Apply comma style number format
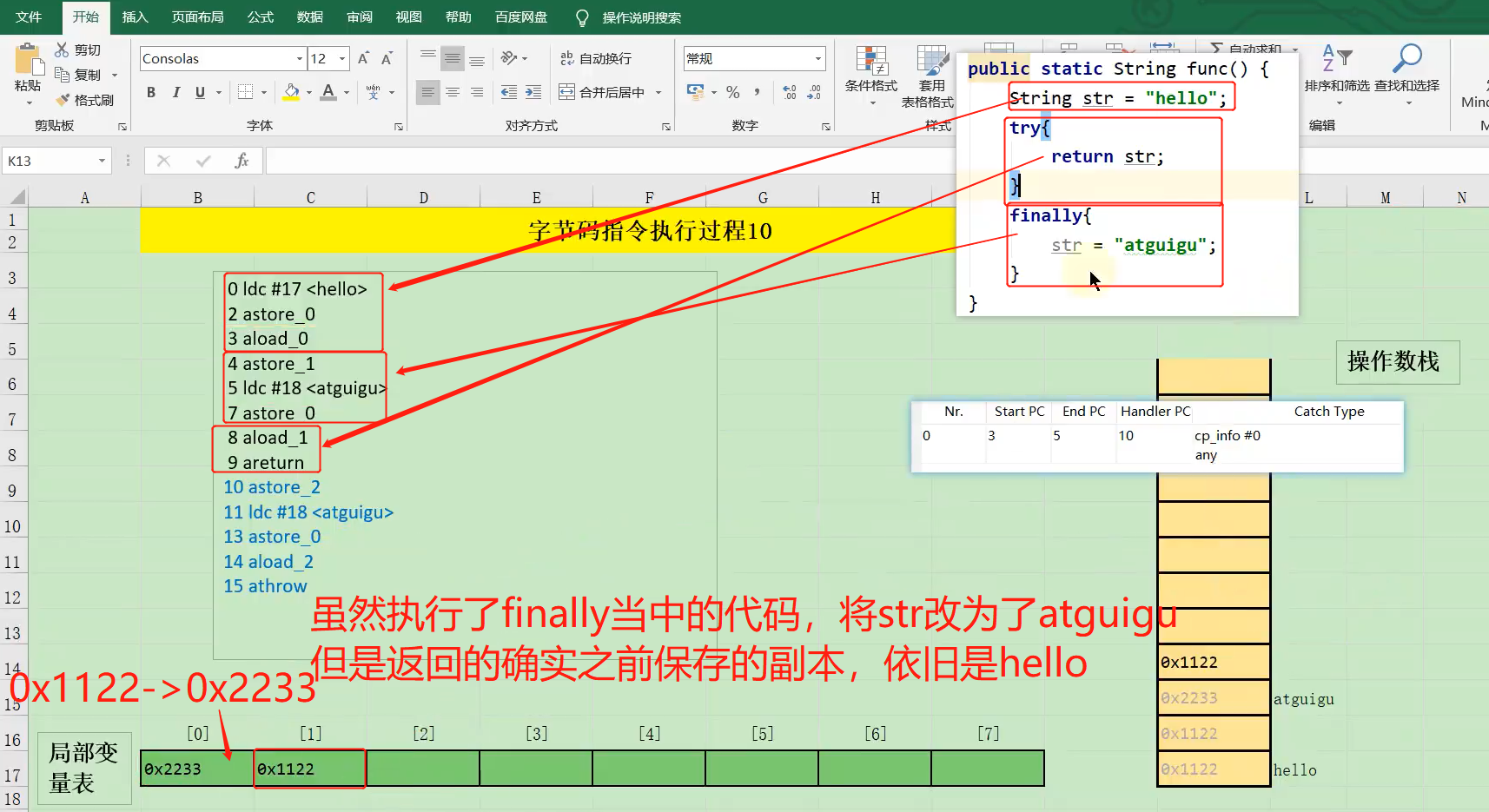The height and width of the screenshot is (812, 1489). [x=758, y=92]
